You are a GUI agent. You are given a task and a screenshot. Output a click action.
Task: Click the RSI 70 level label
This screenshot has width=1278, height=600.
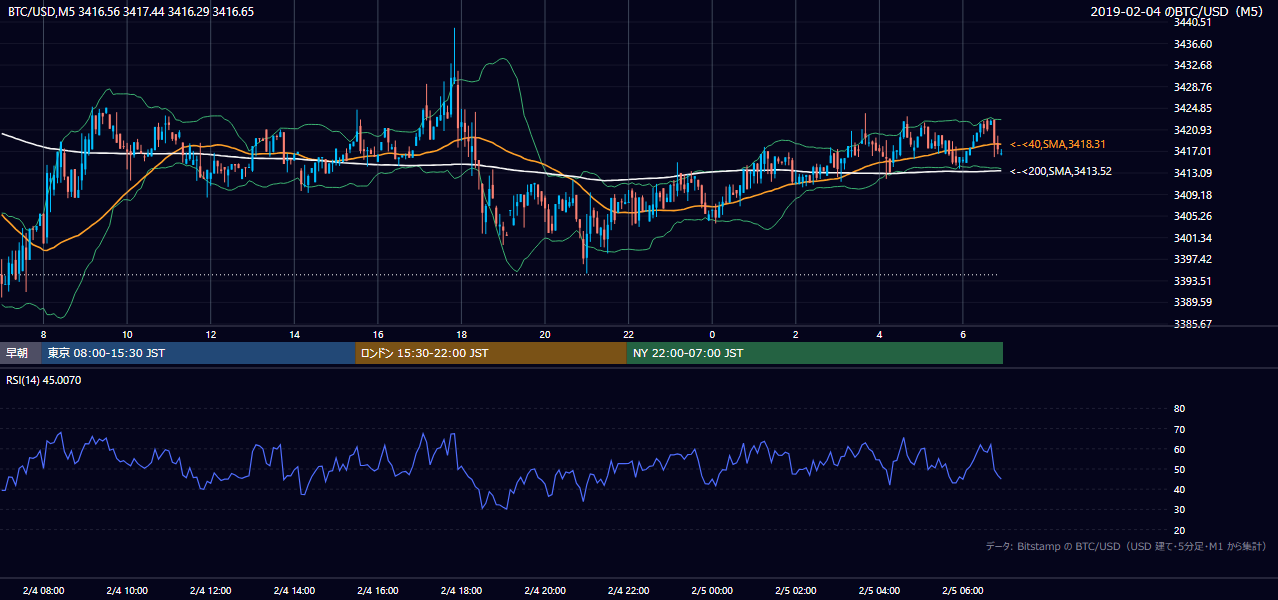click(x=1179, y=429)
